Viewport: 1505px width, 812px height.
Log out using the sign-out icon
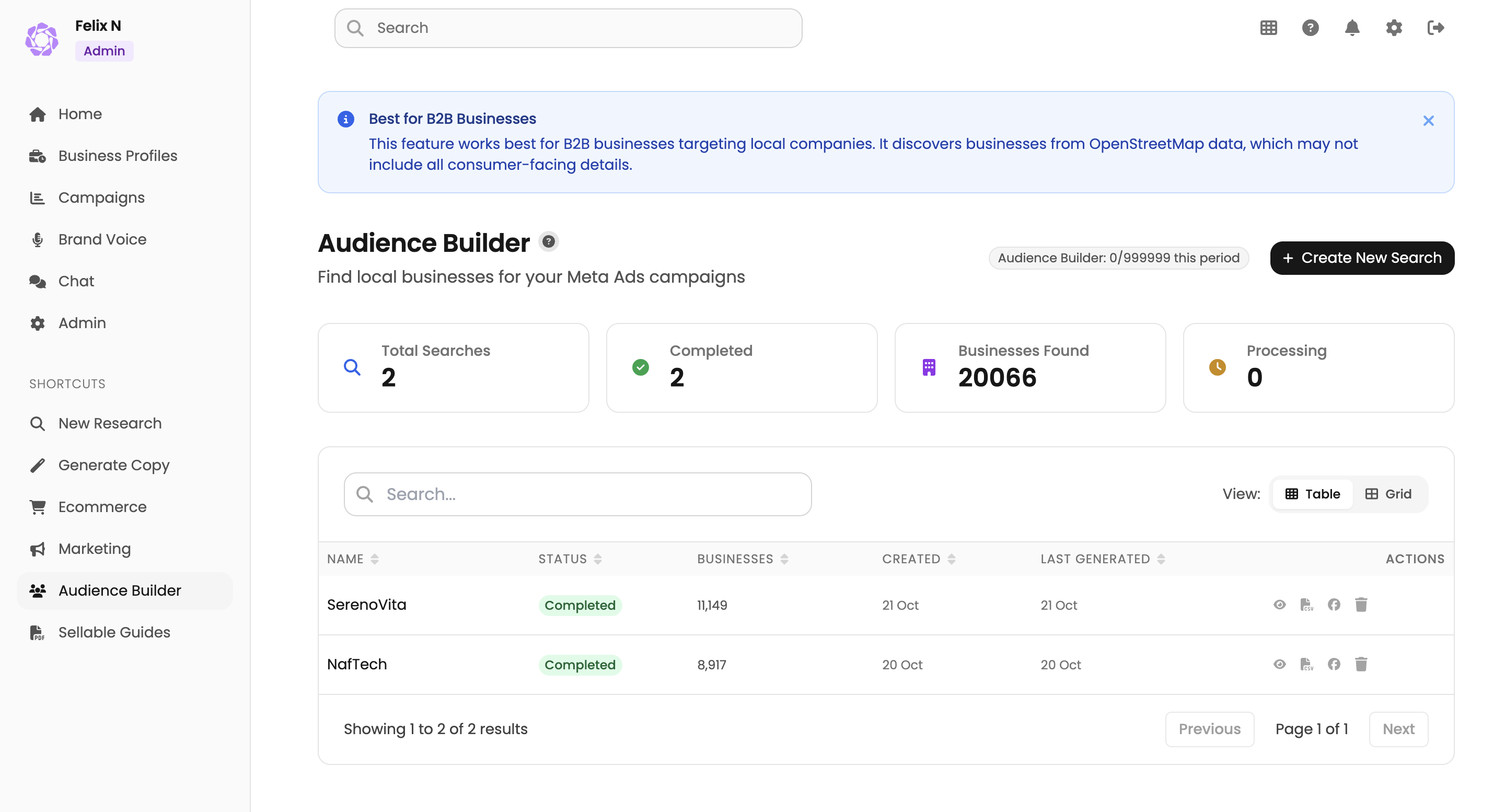(1436, 28)
